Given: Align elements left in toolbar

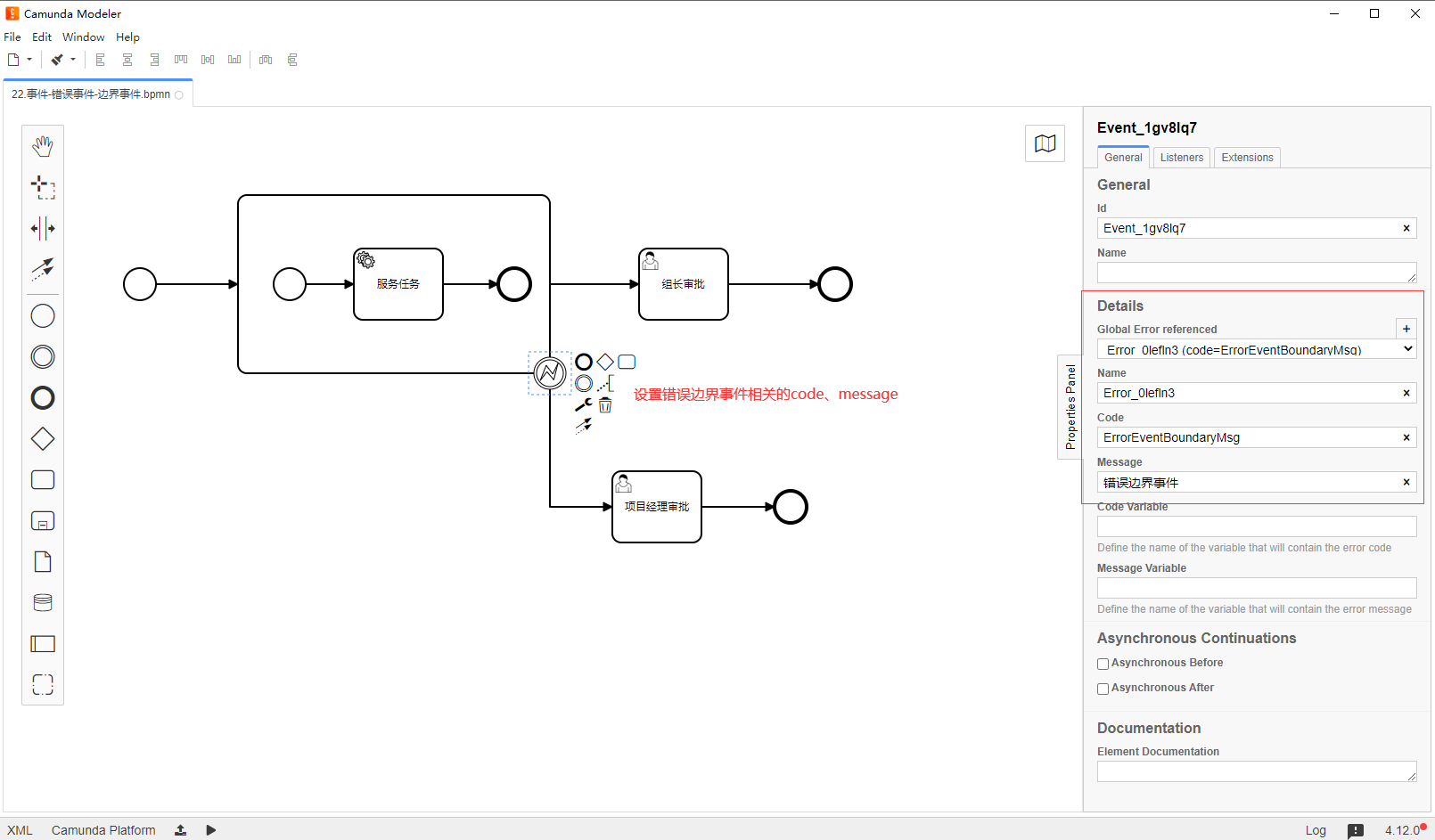Looking at the screenshot, I should 101,60.
